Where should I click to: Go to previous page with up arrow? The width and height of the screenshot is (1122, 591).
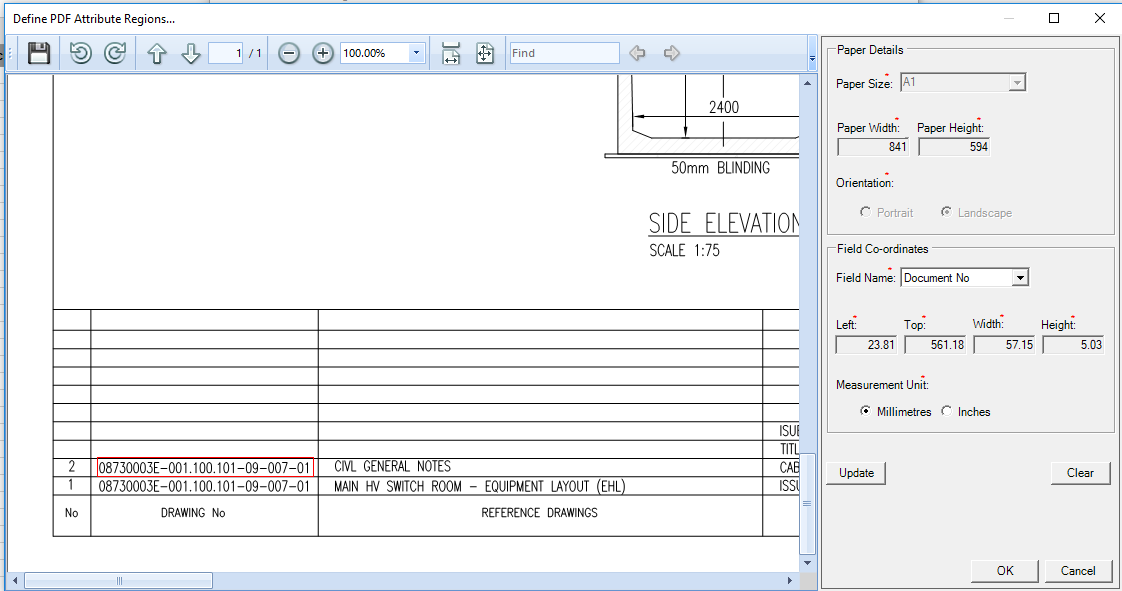click(157, 52)
